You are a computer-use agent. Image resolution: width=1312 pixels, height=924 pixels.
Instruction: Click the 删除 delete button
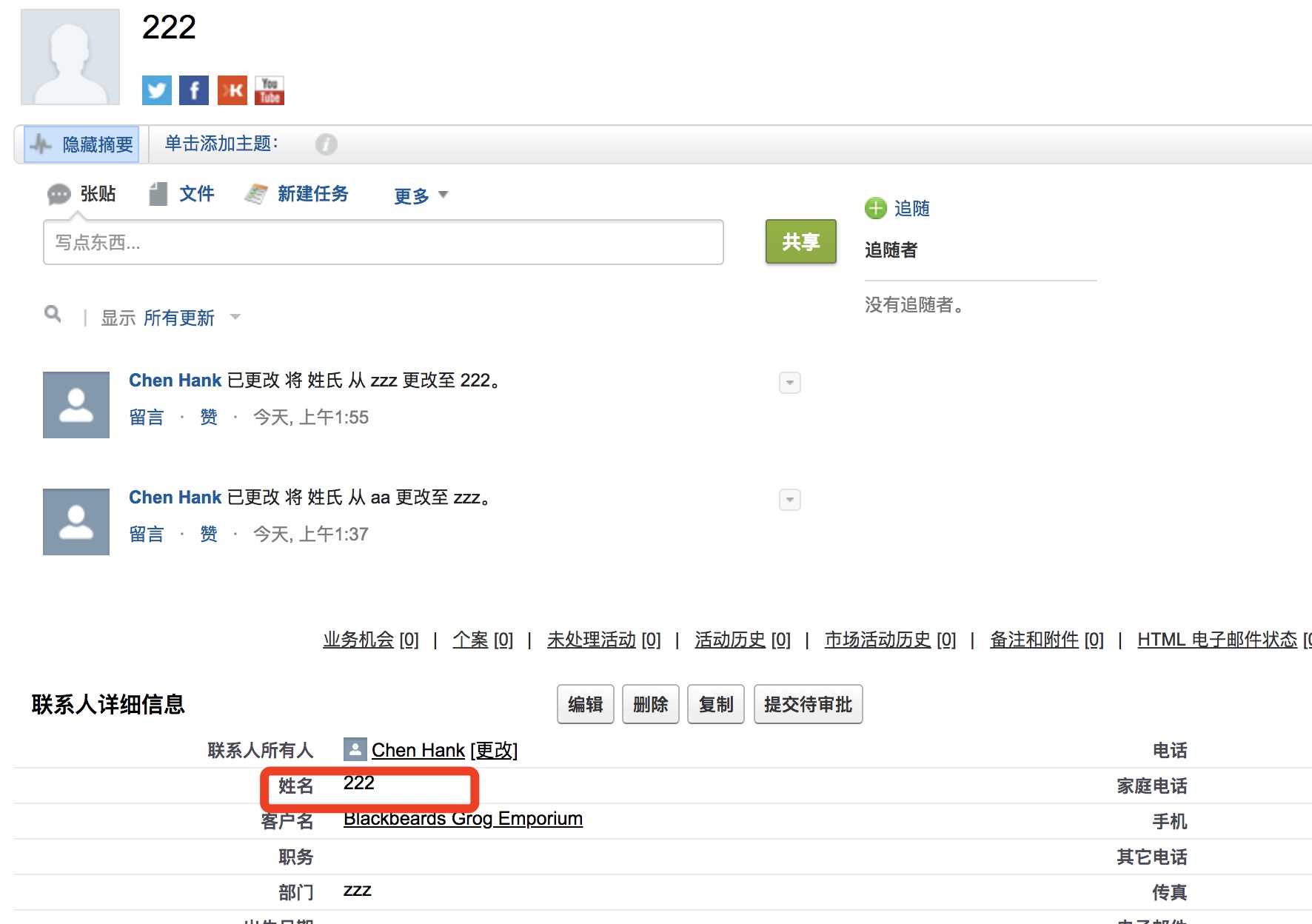point(651,704)
